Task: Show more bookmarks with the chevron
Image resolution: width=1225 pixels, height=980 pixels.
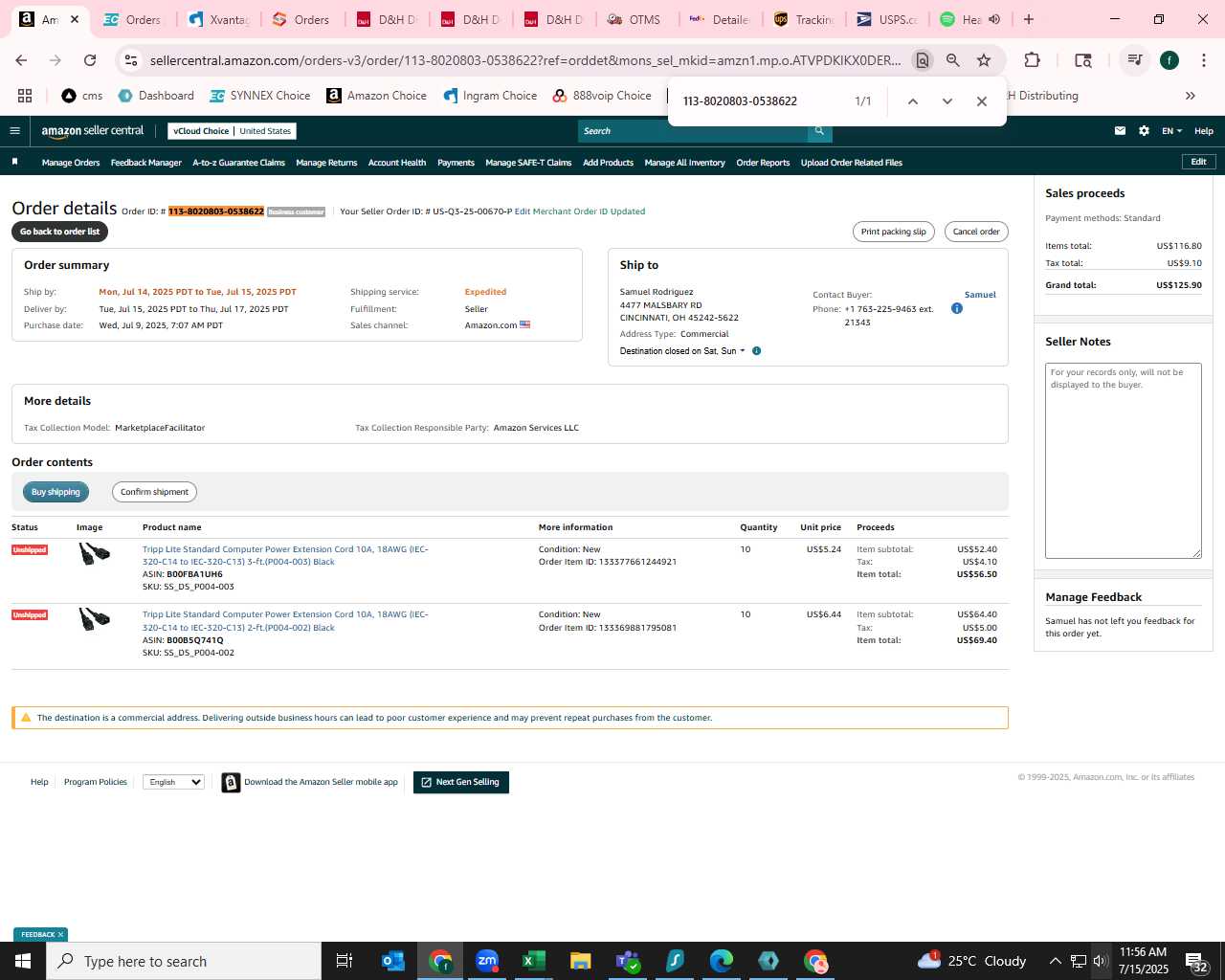Action: tap(1191, 96)
